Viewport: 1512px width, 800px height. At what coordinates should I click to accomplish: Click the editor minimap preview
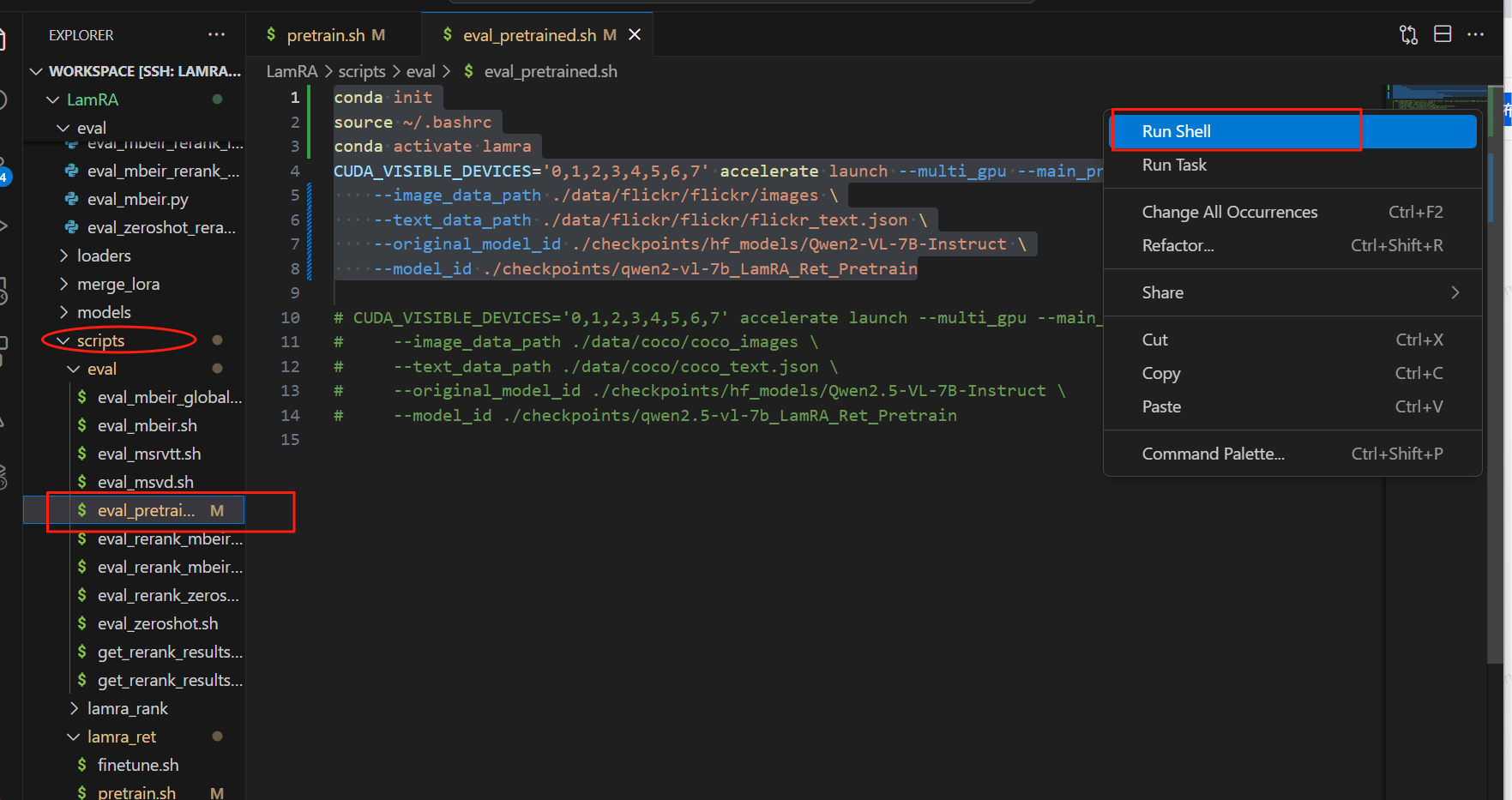click(x=1437, y=98)
